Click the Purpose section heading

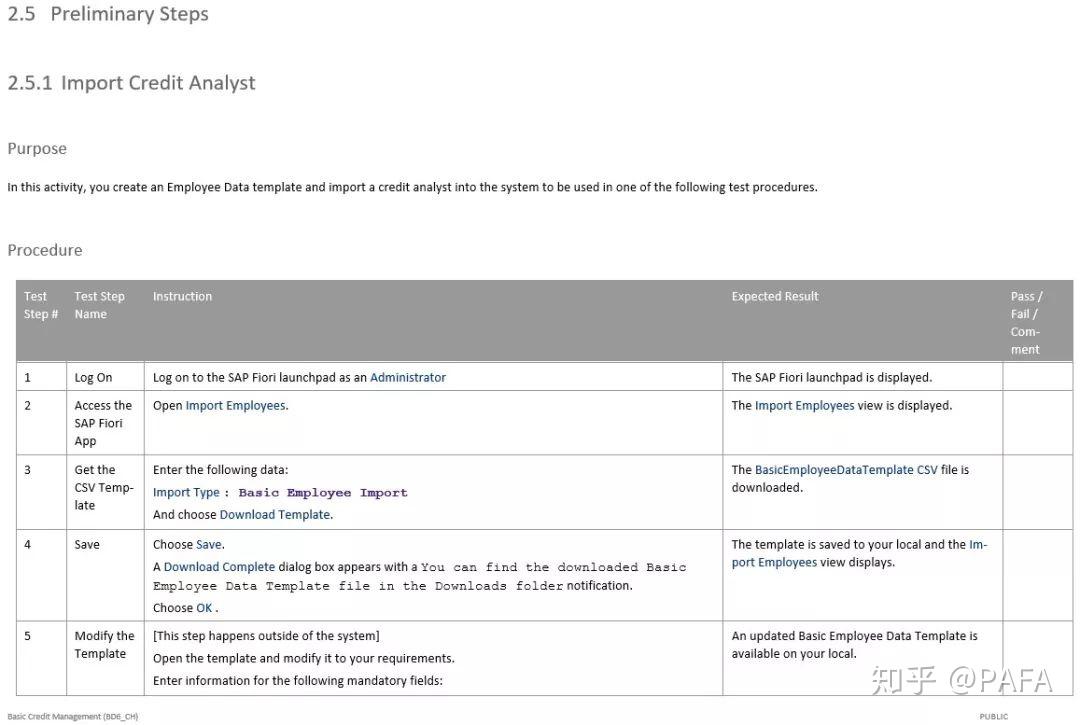point(37,148)
